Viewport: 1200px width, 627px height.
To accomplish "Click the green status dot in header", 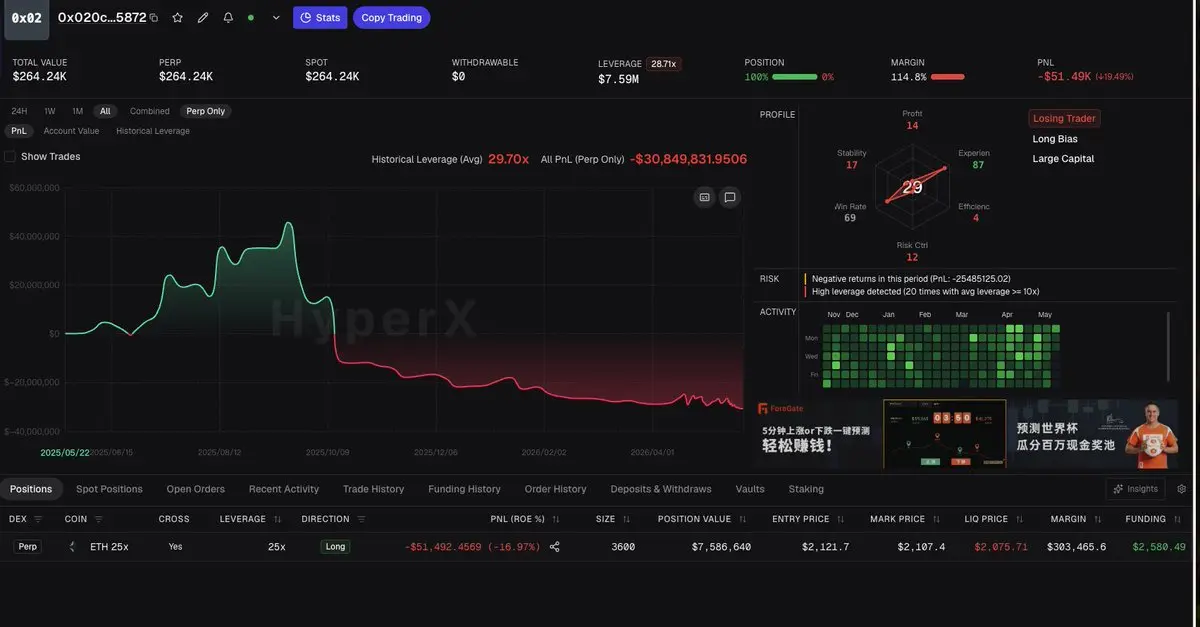I will pyautogui.click(x=250, y=18).
